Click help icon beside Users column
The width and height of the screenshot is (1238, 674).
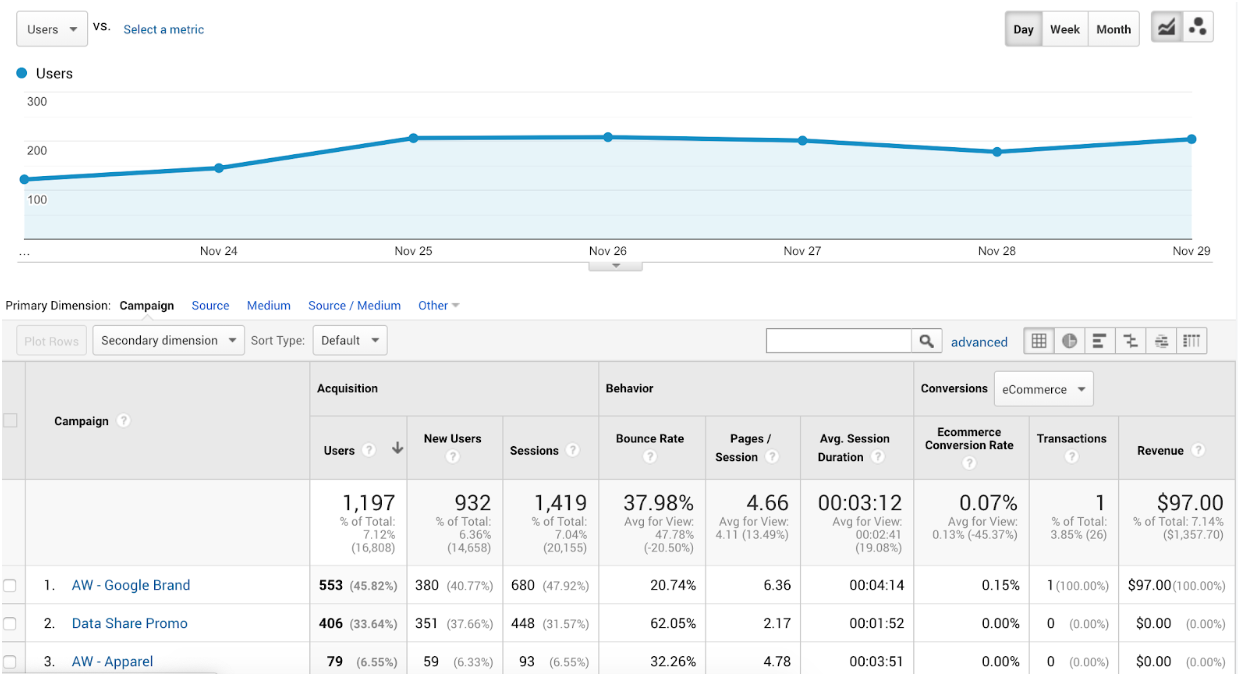click(369, 450)
